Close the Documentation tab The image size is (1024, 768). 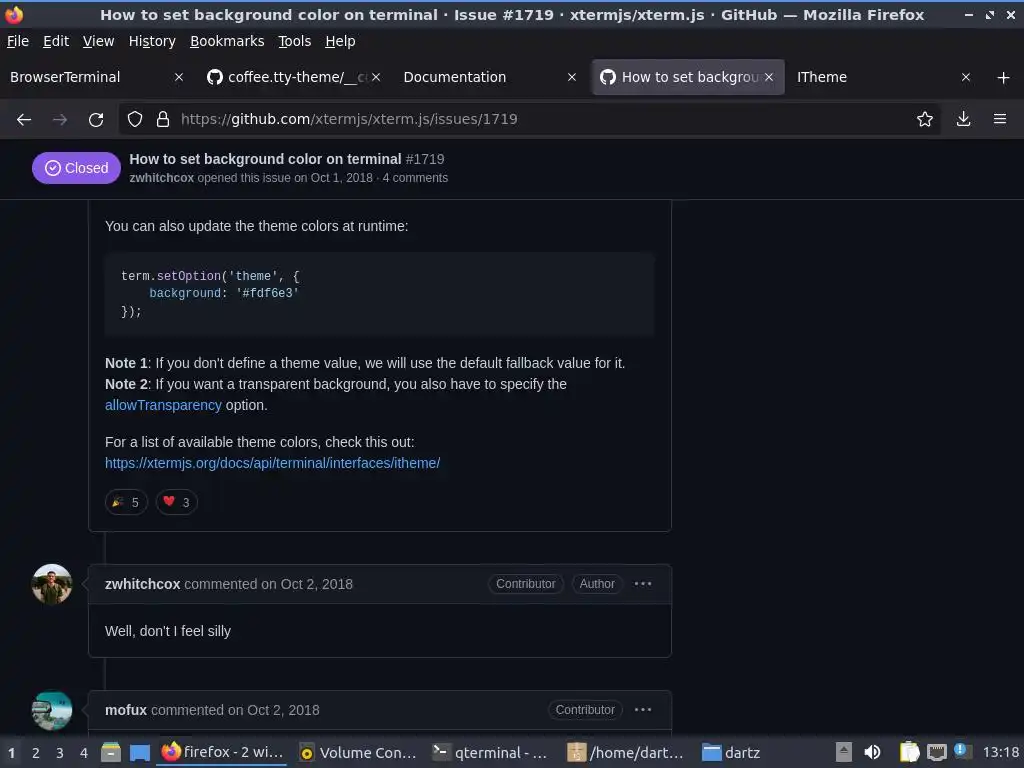(571, 77)
